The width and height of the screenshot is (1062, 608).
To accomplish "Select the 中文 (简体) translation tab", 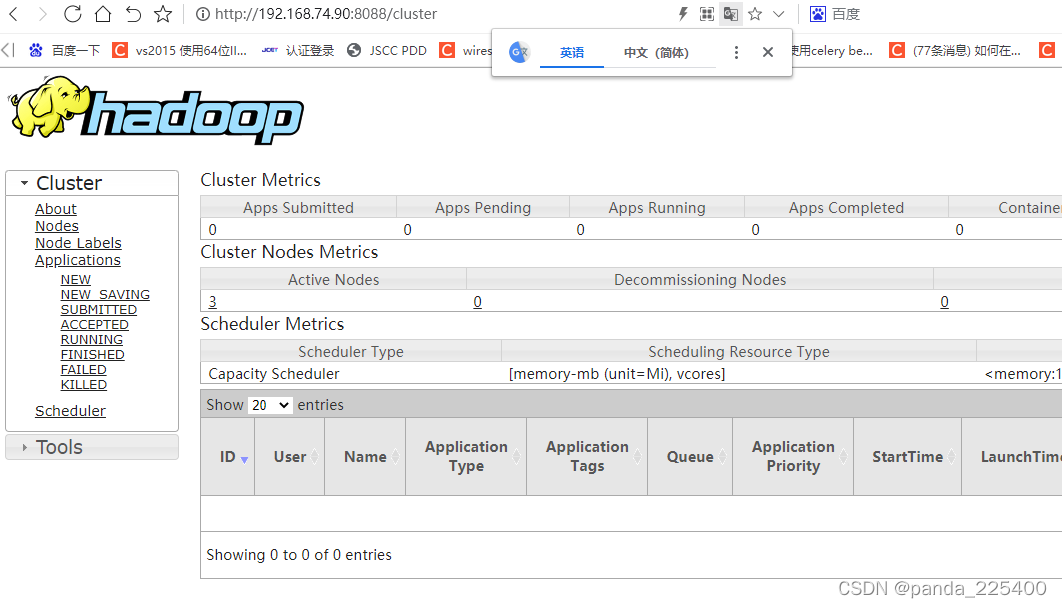I will tap(656, 52).
